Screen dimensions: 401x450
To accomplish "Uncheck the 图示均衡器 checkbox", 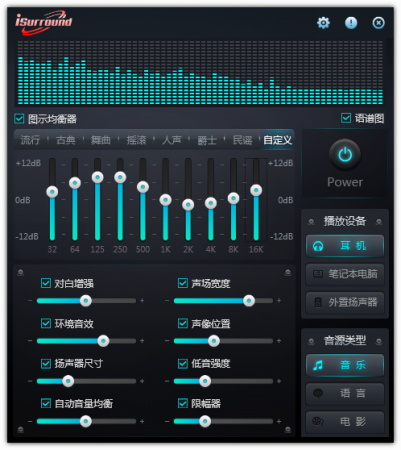I will click(19, 118).
